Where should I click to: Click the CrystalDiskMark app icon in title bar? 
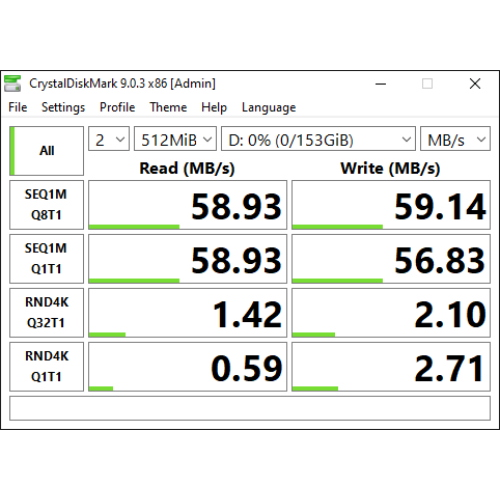click(12, 83)
